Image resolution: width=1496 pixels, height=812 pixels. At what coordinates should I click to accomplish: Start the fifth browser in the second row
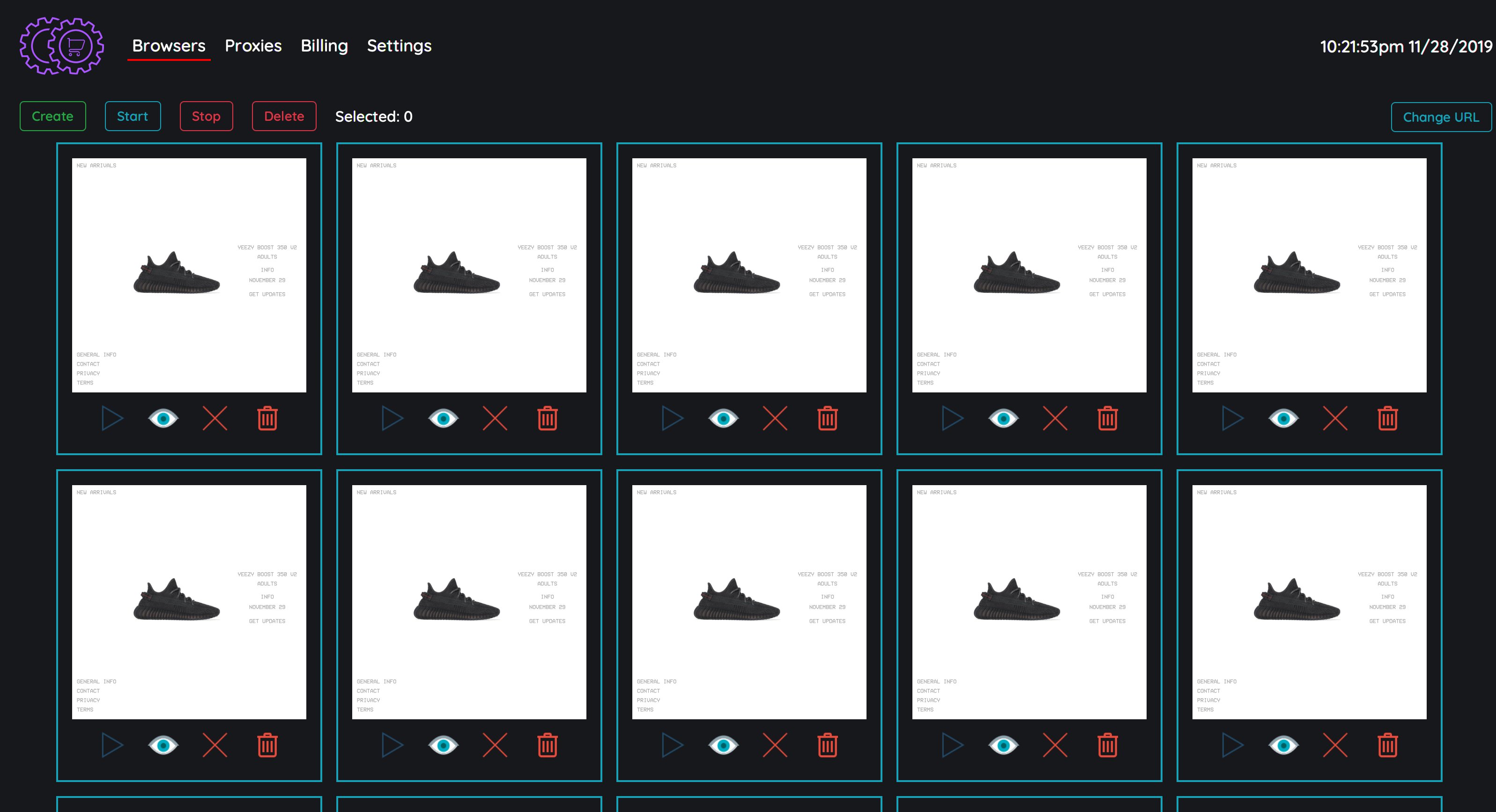1233,745
